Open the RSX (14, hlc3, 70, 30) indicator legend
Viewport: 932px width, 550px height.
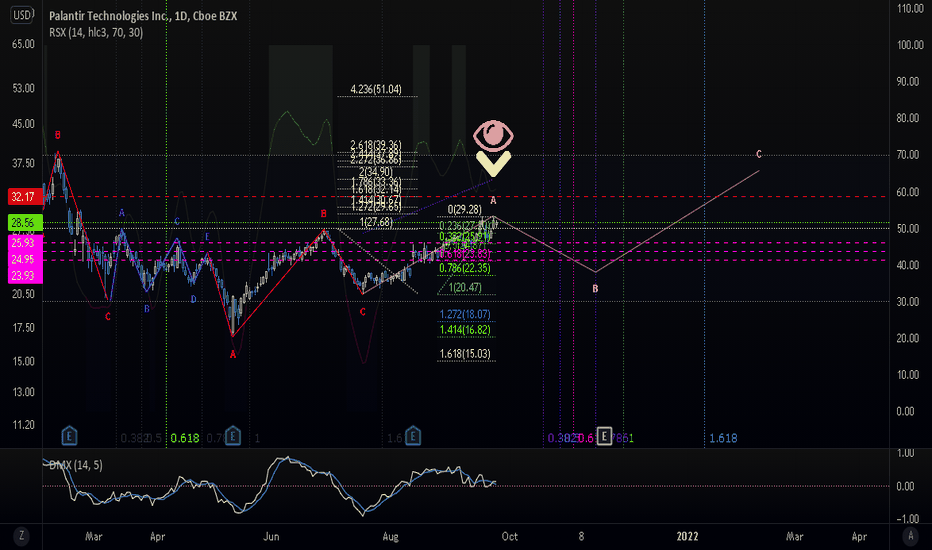pos(96,32)
